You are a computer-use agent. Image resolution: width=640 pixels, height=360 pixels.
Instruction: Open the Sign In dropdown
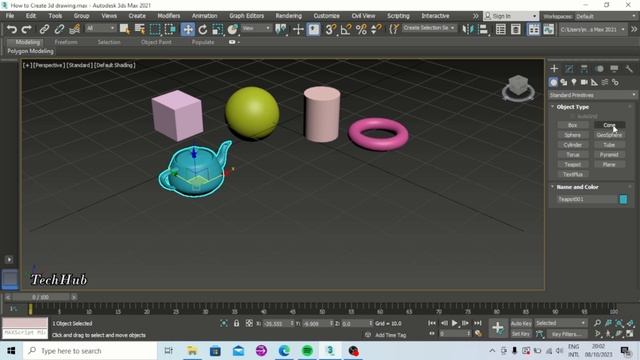pos(511,16)
